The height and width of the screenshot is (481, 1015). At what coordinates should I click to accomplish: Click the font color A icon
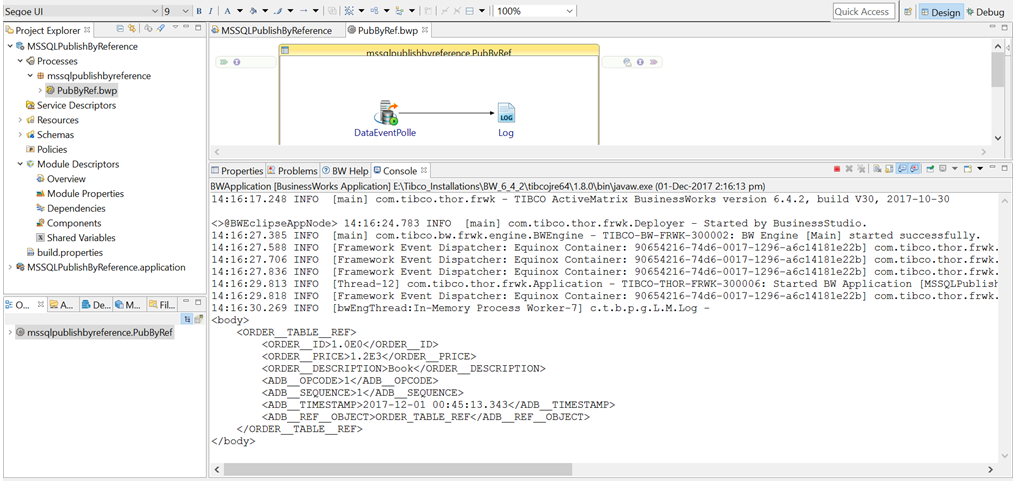click(228, 11)
